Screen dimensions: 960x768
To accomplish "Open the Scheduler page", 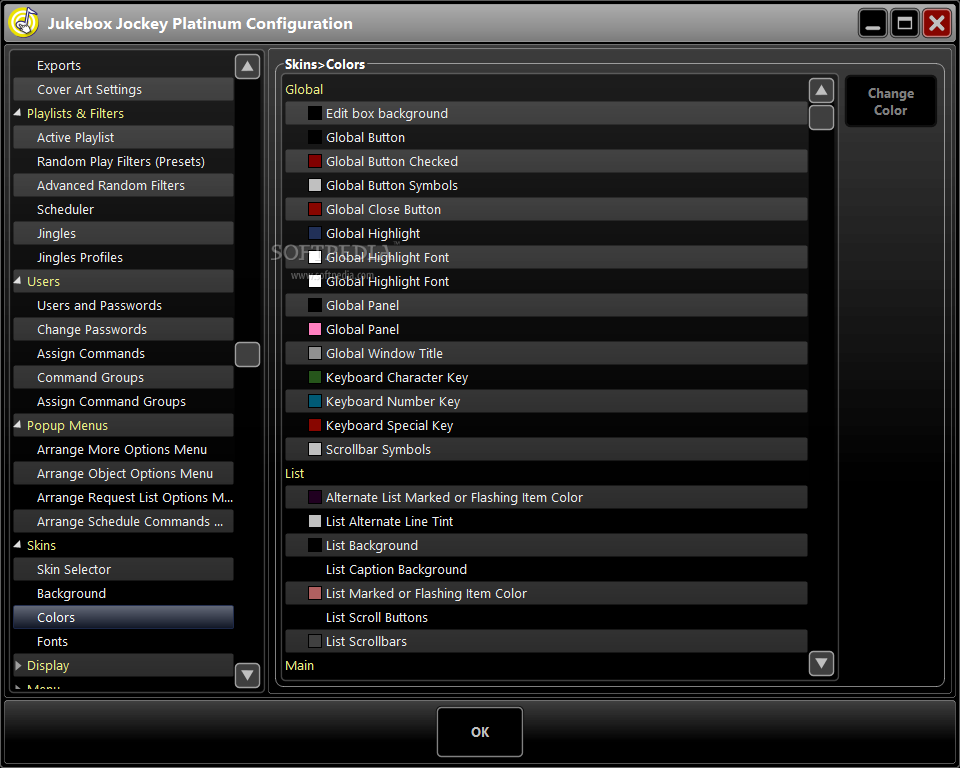I will click(123, 209).
